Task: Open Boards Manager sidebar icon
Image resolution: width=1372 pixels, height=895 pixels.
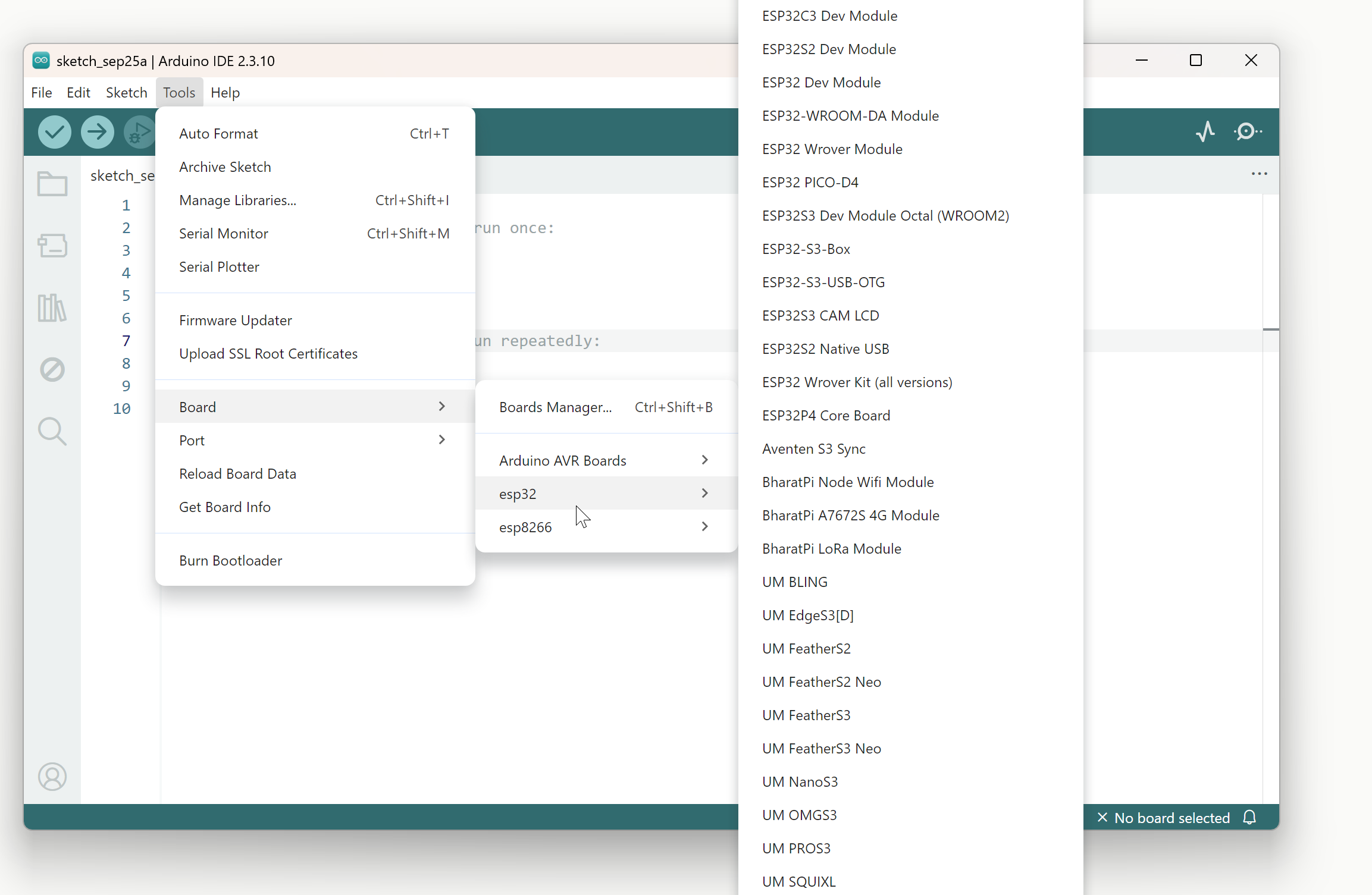Action: (52, 245)
